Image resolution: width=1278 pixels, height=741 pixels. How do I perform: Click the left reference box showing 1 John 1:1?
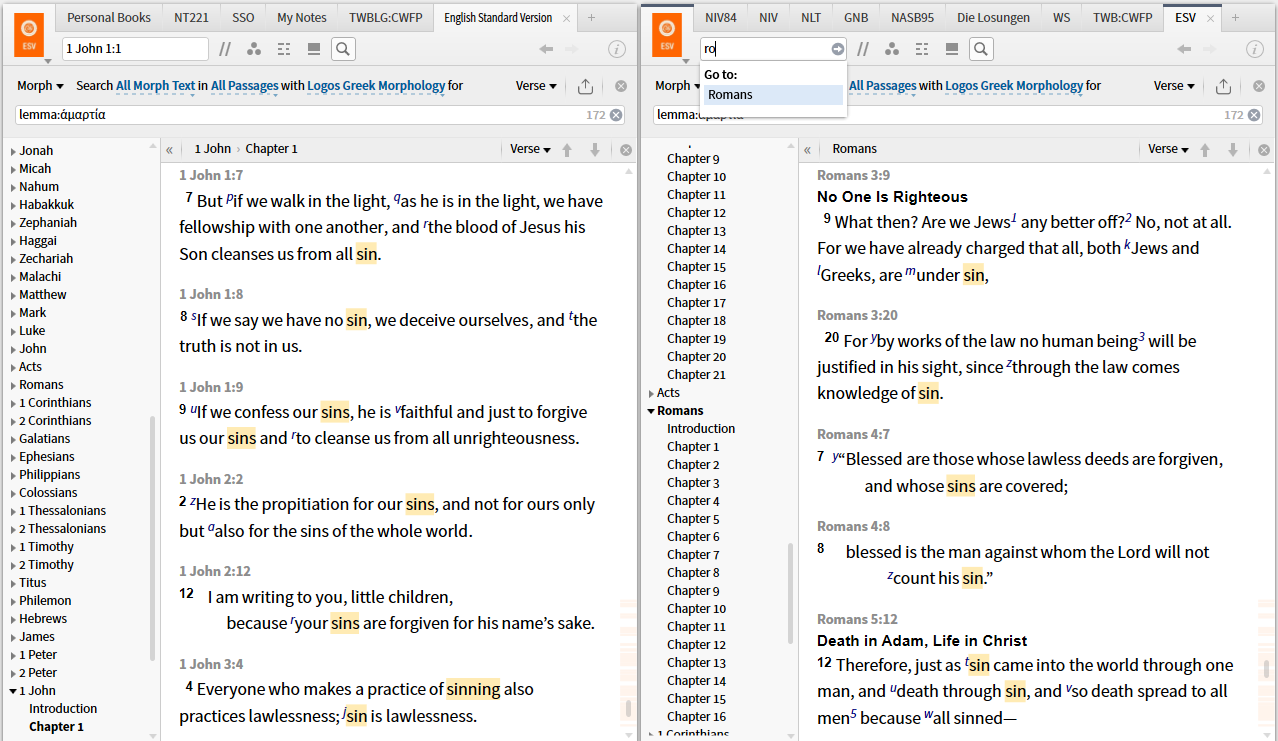tap(135, 49)
